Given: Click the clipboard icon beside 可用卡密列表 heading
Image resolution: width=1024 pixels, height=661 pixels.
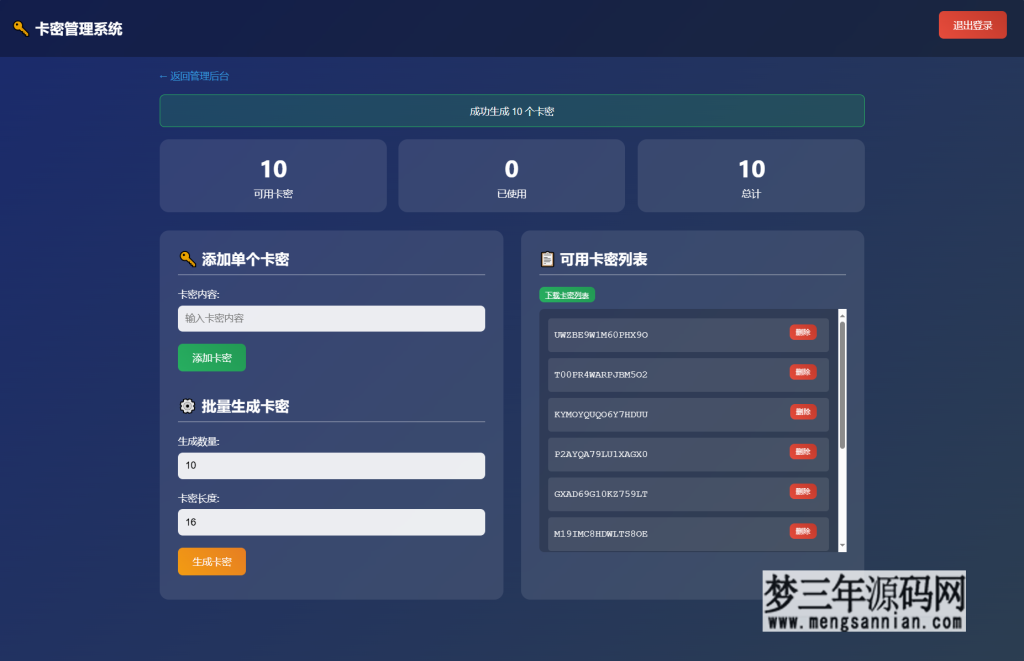Looking at the screenshot, I should pos(547,258).
